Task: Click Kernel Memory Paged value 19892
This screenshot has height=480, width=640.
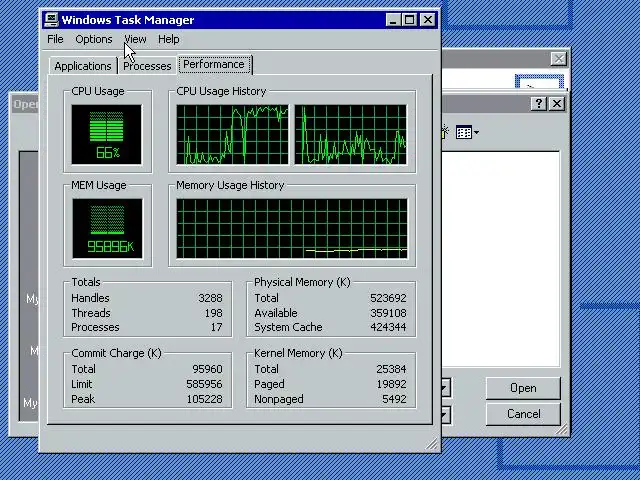Action: 391,384
